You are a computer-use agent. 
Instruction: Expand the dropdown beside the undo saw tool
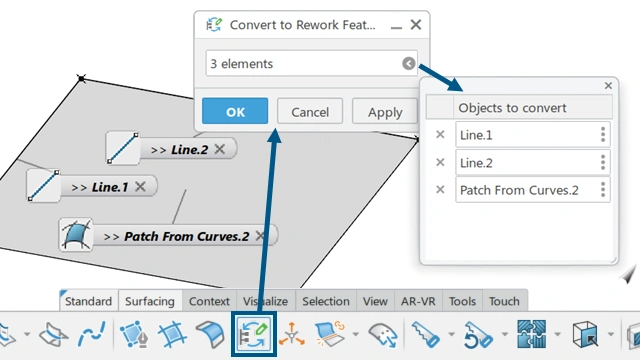504,334
